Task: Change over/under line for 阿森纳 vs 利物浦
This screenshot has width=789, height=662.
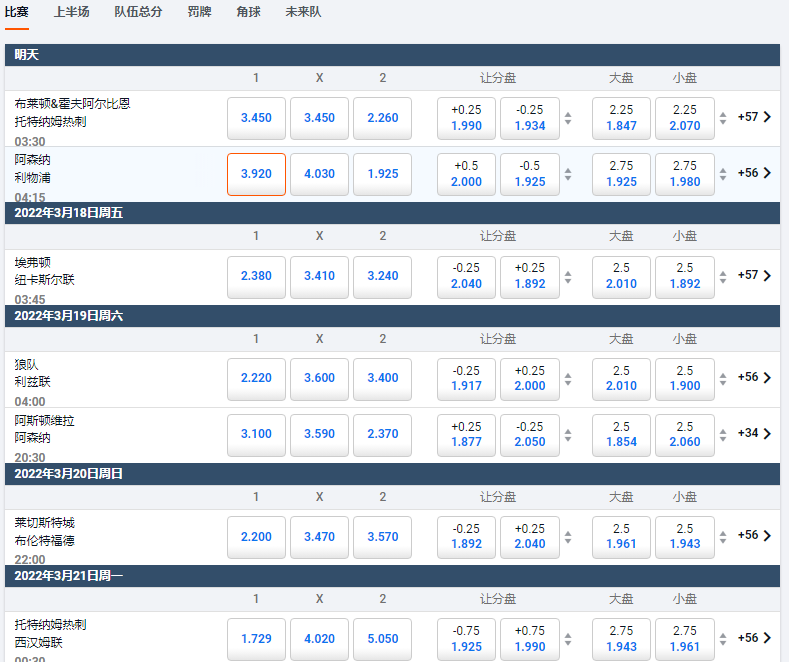Action: (723, 175)
